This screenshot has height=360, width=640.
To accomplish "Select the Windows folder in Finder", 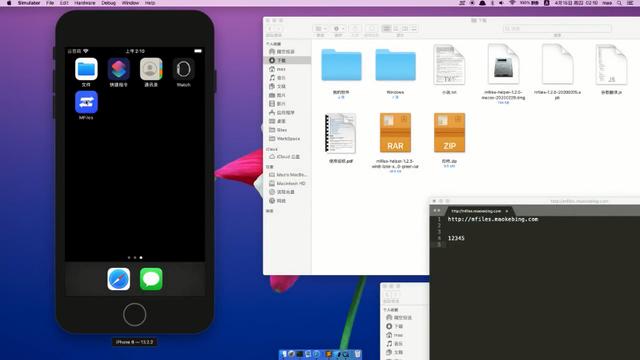I will [x=396, y=65].
